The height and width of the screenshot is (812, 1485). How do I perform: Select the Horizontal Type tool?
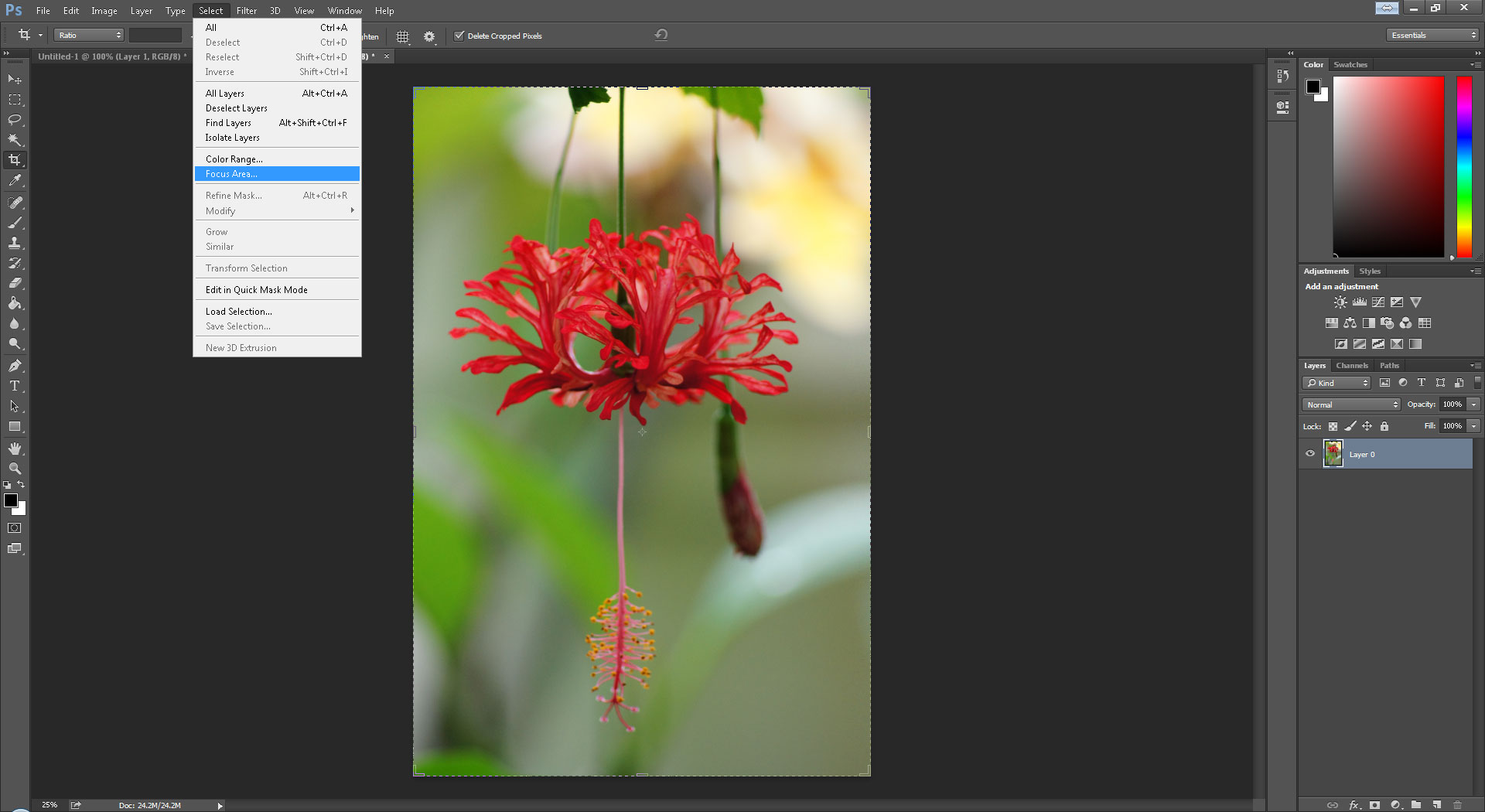pyautogui.click(x=15, y=386)
